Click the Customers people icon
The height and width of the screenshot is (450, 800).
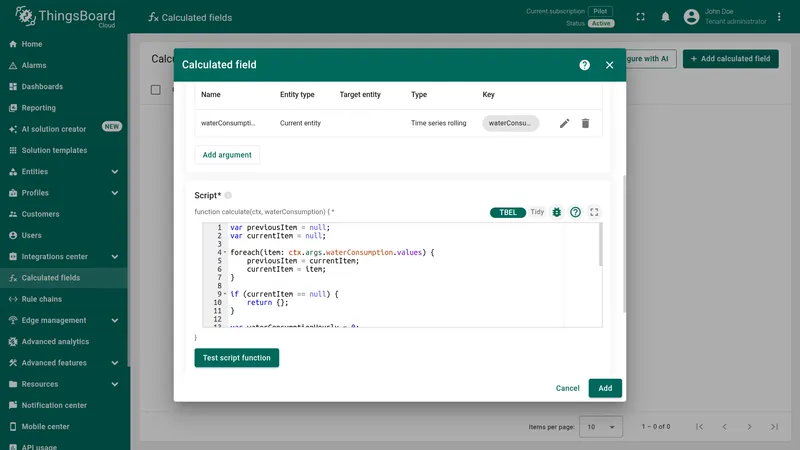(13, 214)
